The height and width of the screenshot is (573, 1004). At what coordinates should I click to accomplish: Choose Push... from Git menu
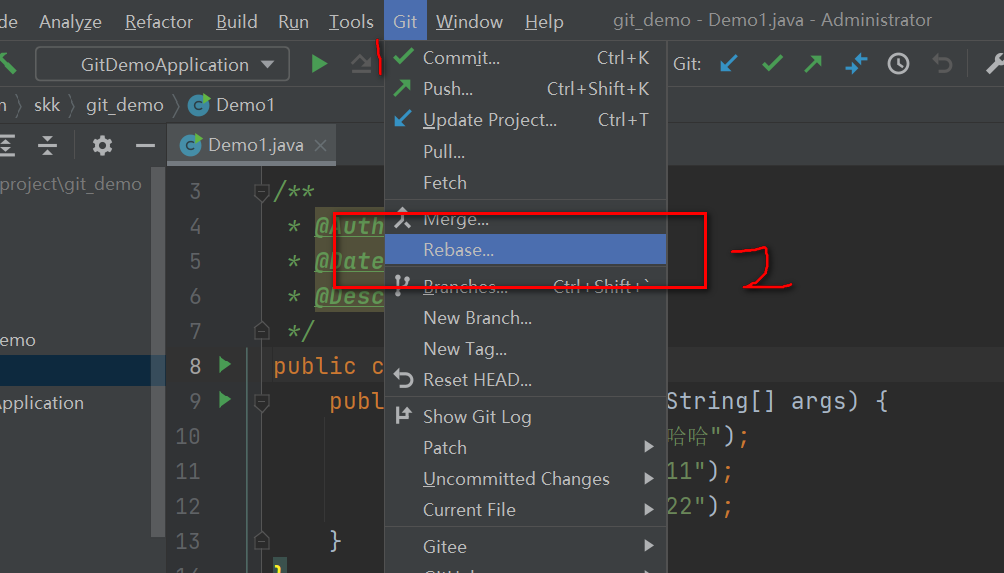pyautogui.click(x=525, y=88)
